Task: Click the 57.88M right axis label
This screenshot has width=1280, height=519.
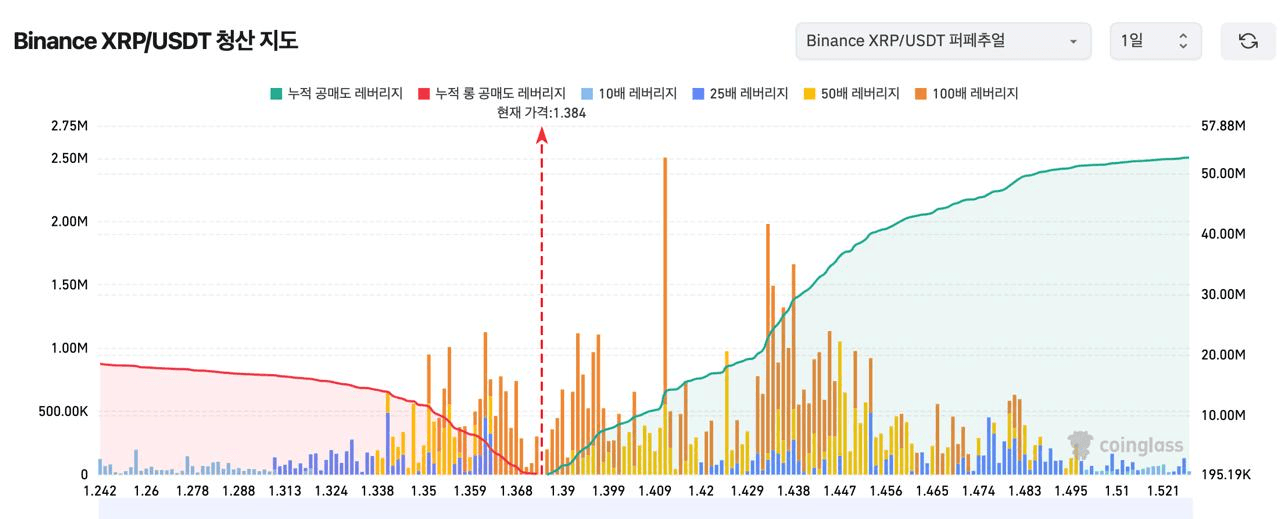Action: pyautogui.click(x=1224, y=126)
